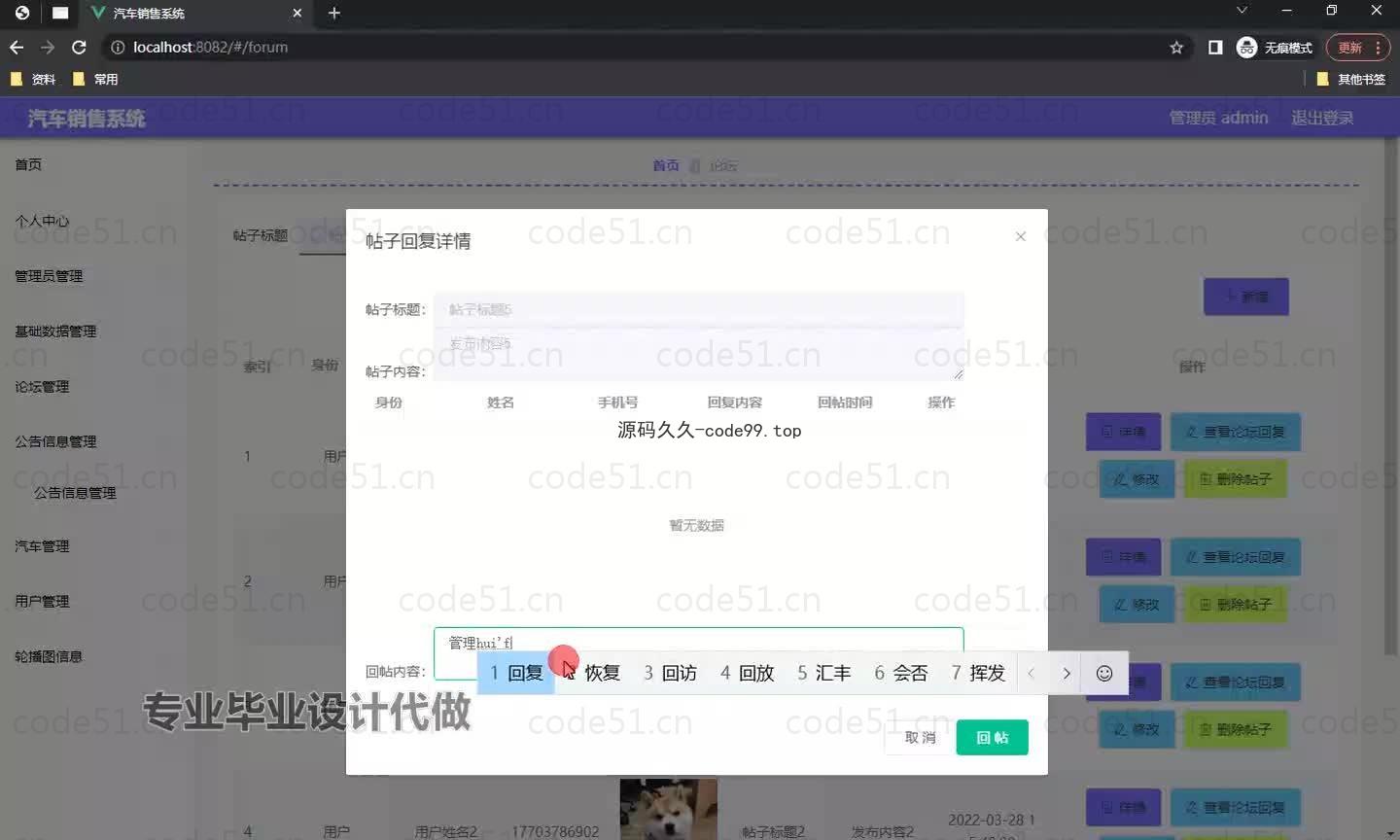This screenshot has width=1400, height=840.
Task: Click the 首页 breadcrumb
Action: [x=666, y=165]
